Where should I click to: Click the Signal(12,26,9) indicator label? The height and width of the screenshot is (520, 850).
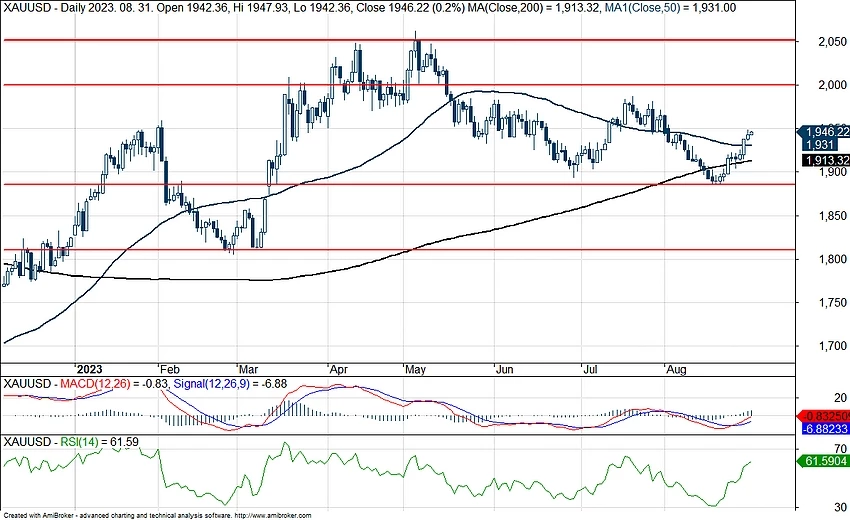click(x=211, y=384)
